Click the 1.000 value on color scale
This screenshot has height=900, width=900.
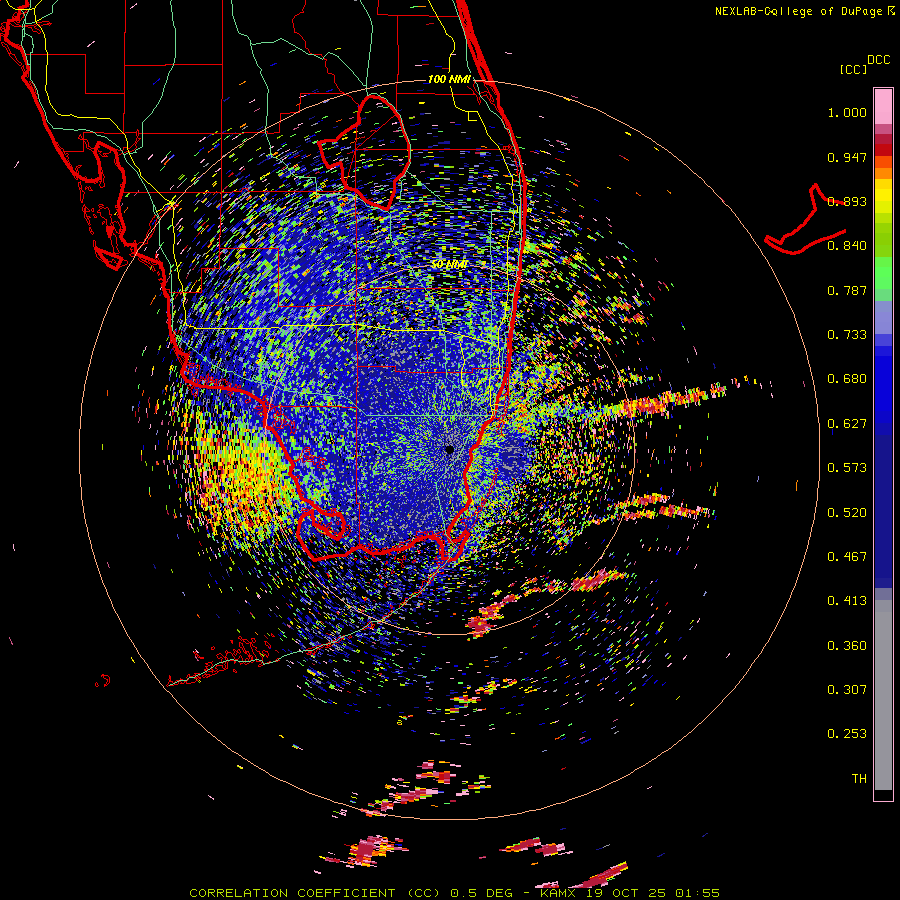coord(847,112)
